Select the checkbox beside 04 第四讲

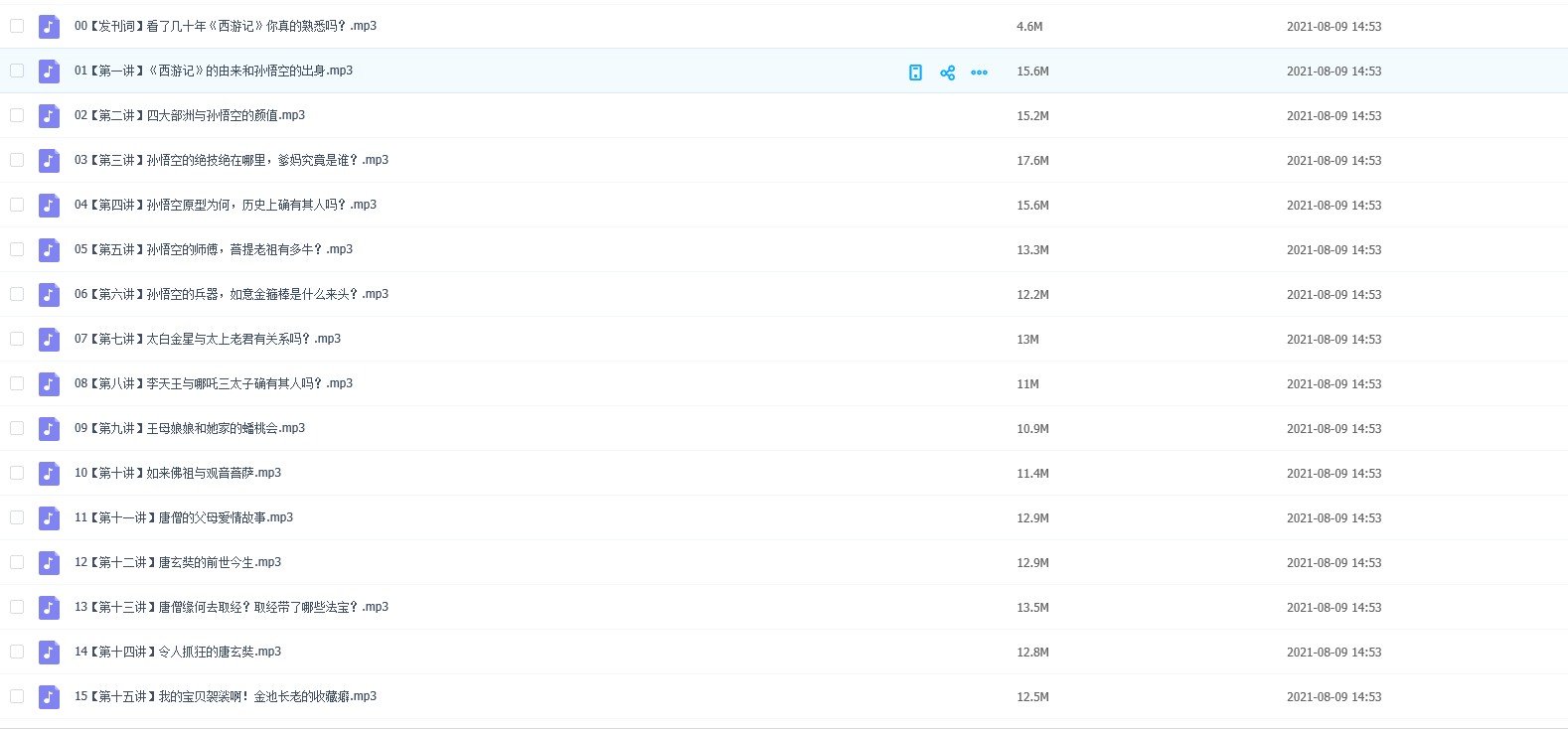[x=17, y=205]
